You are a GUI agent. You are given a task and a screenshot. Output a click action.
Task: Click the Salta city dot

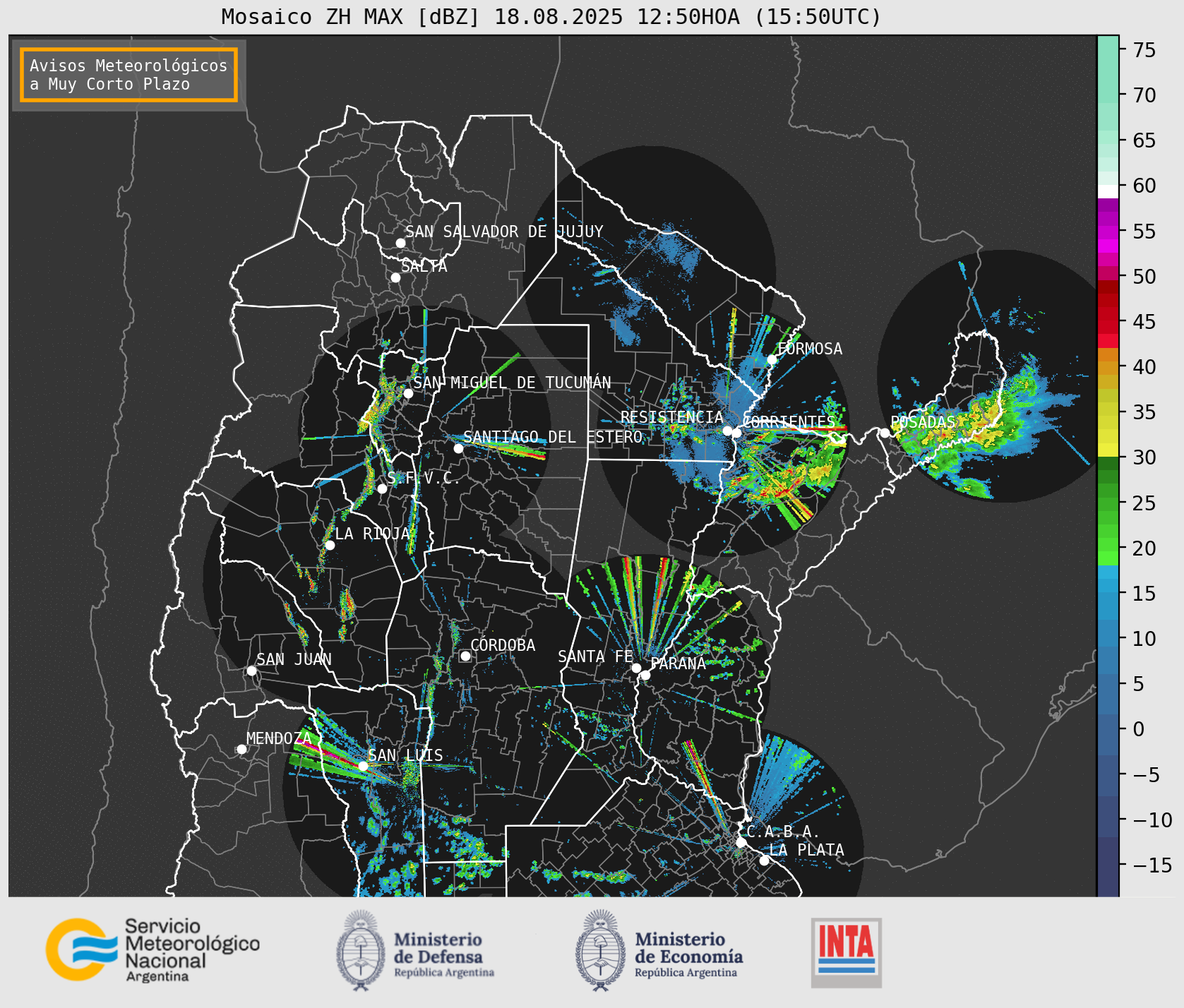[395, 277]
